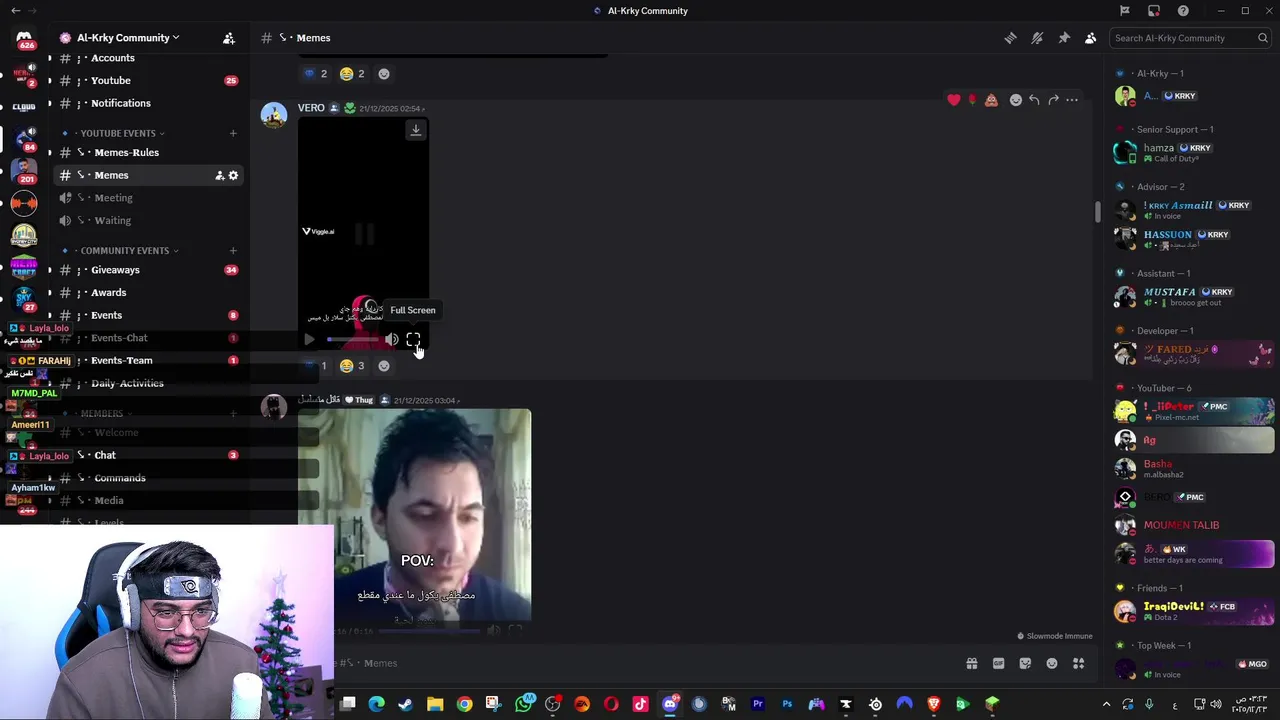Open the Notifications channel
This screenshot has height=720, width=1280.
click(x=147, y=103)
